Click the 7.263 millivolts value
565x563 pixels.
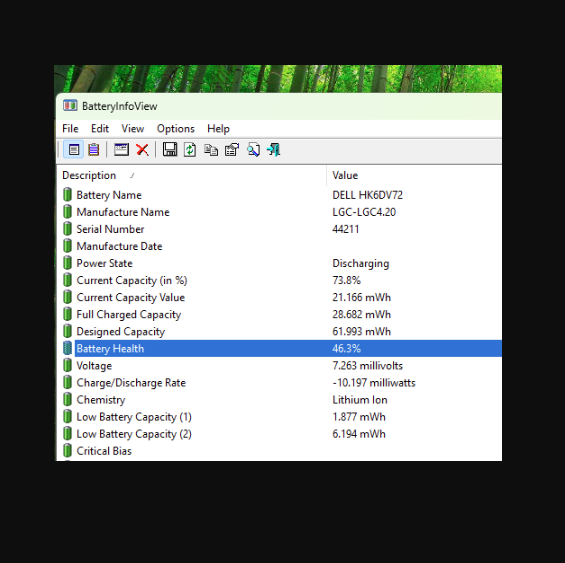[368, 365]
